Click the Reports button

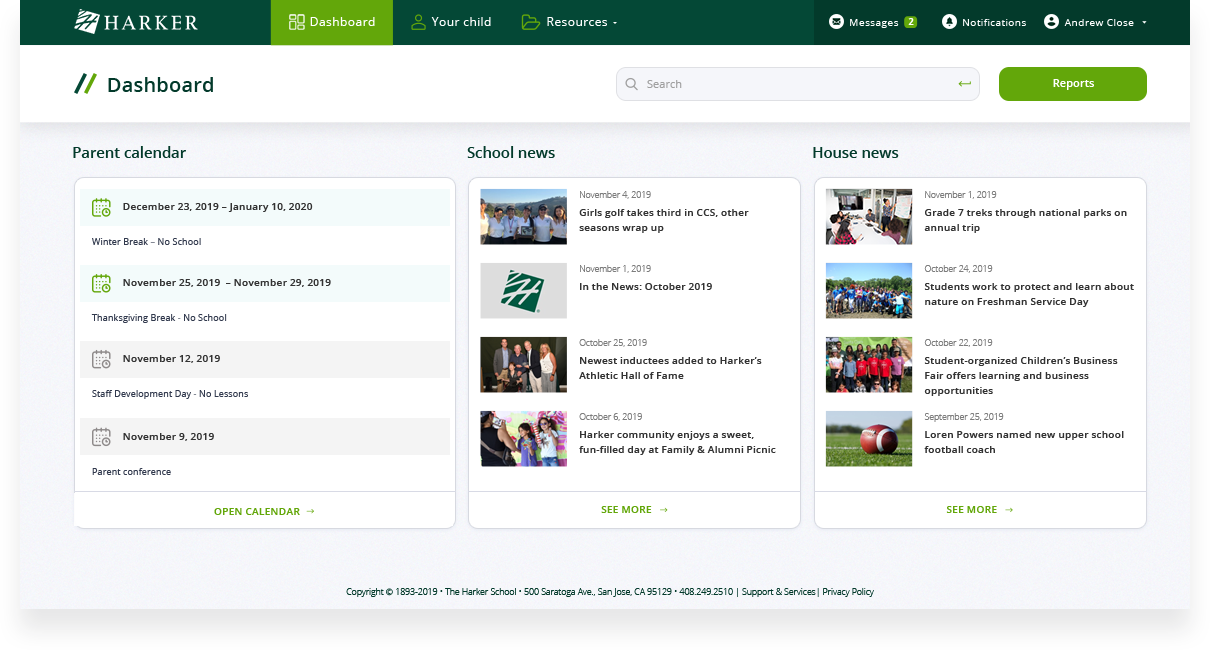[x=1073, y=84]
